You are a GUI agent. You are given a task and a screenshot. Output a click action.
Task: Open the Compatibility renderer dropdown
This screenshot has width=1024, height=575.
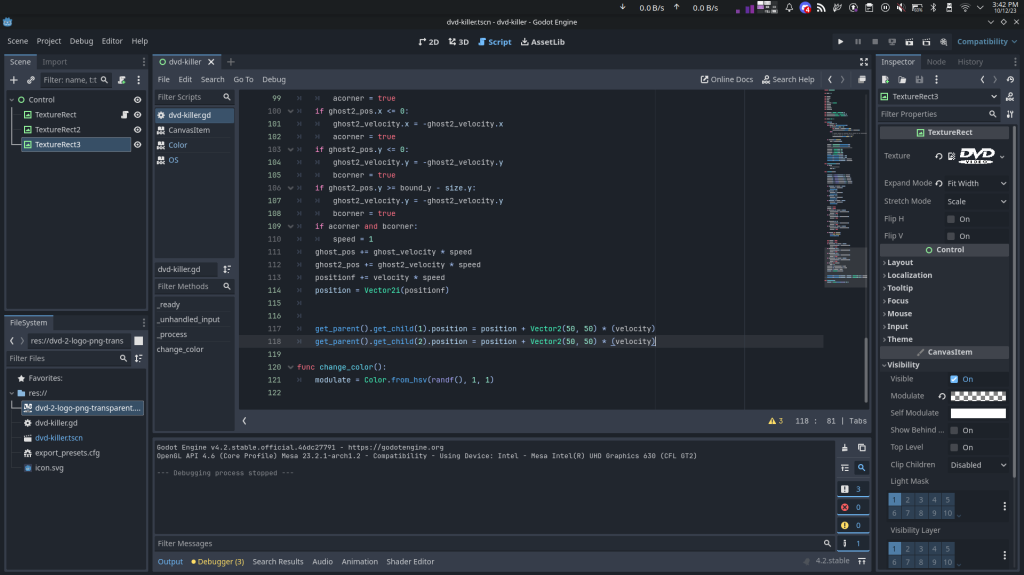click(987, 42)
